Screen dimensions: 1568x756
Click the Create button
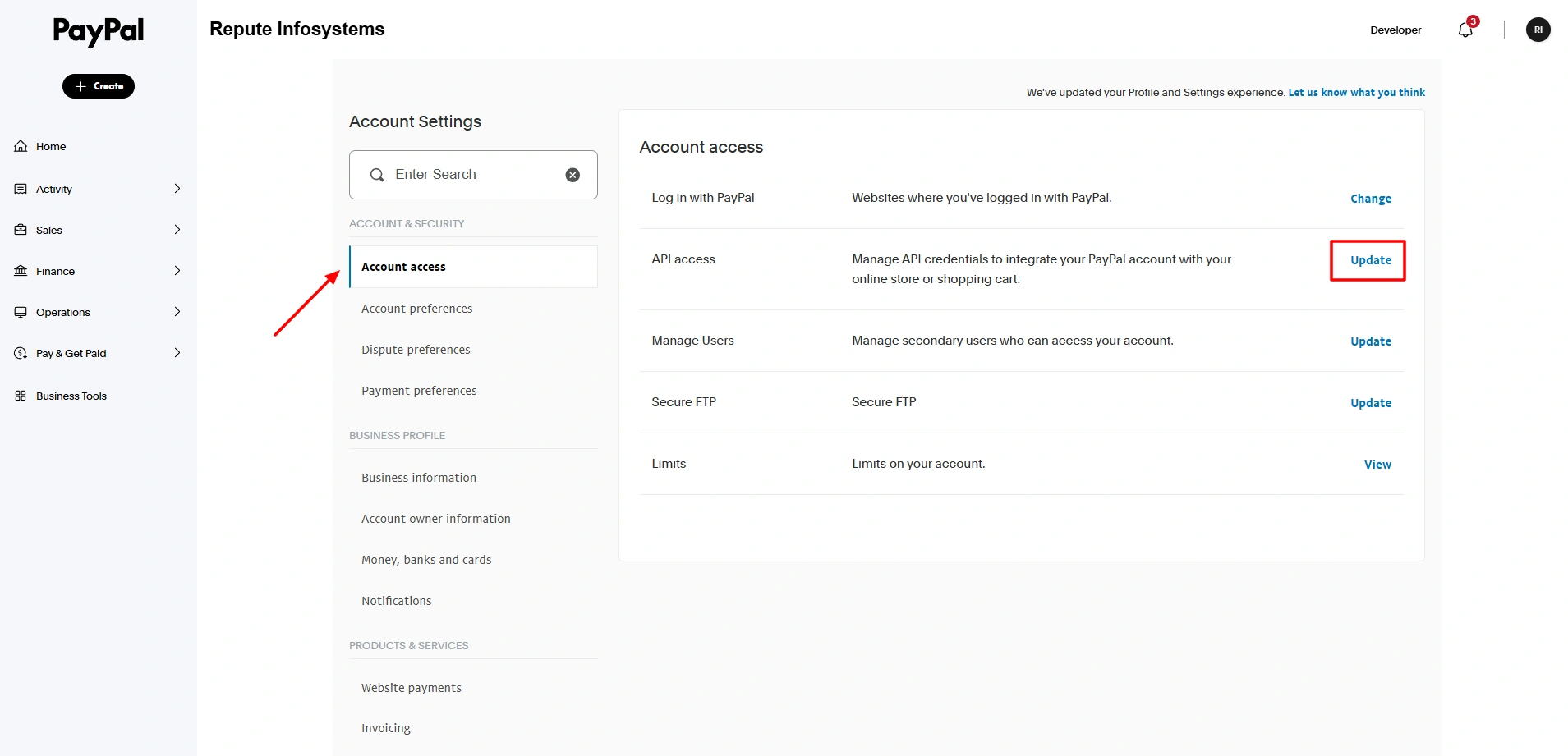pyautogui.click(x=99, y=86)
